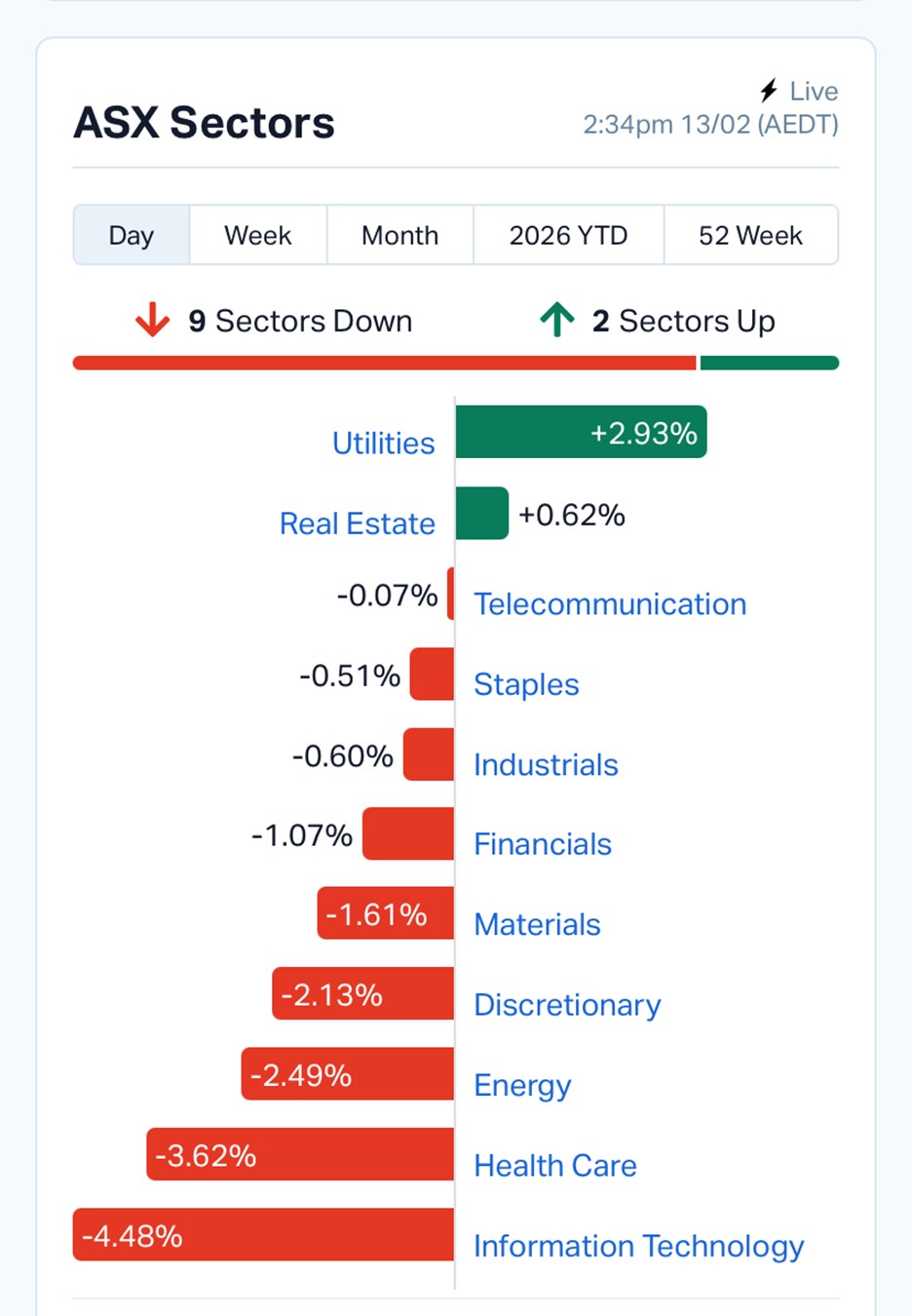Open the 52 Week tab
This screenshot has width=912, height=1316.
[x=750, y=235]
